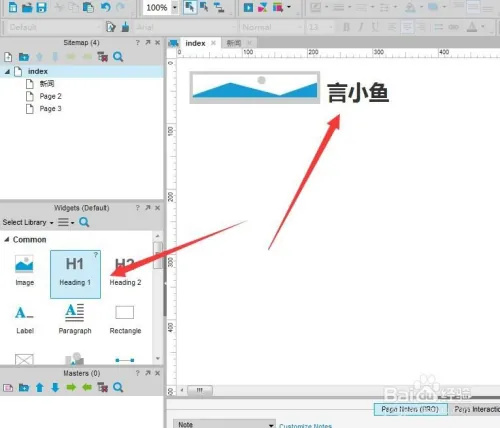Add a page in the Sitemap panel
The width and height of the screenshot is (500, 428).
(x=8, y=57)
